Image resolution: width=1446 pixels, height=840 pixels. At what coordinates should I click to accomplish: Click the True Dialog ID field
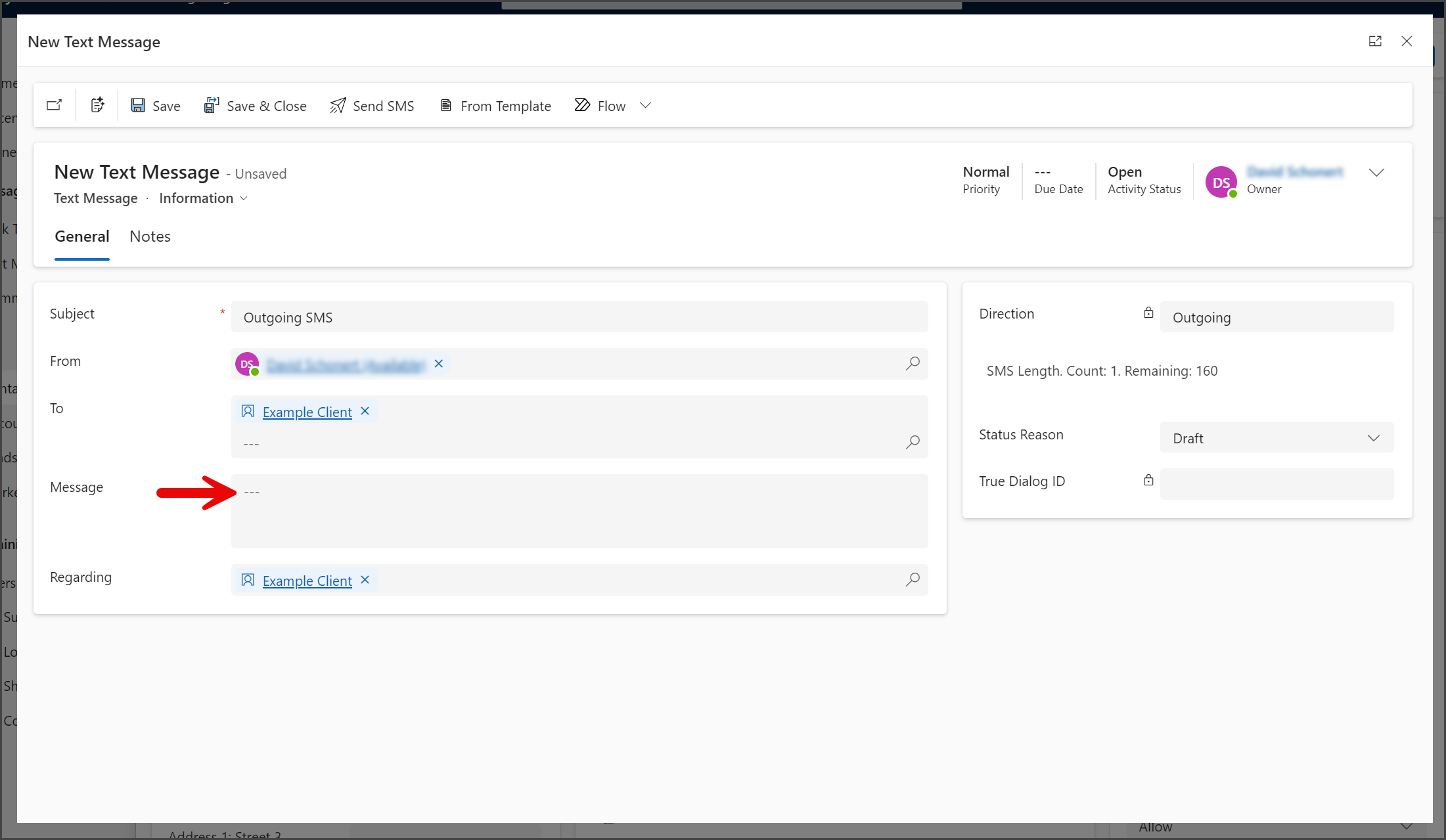click(1277, 484)
